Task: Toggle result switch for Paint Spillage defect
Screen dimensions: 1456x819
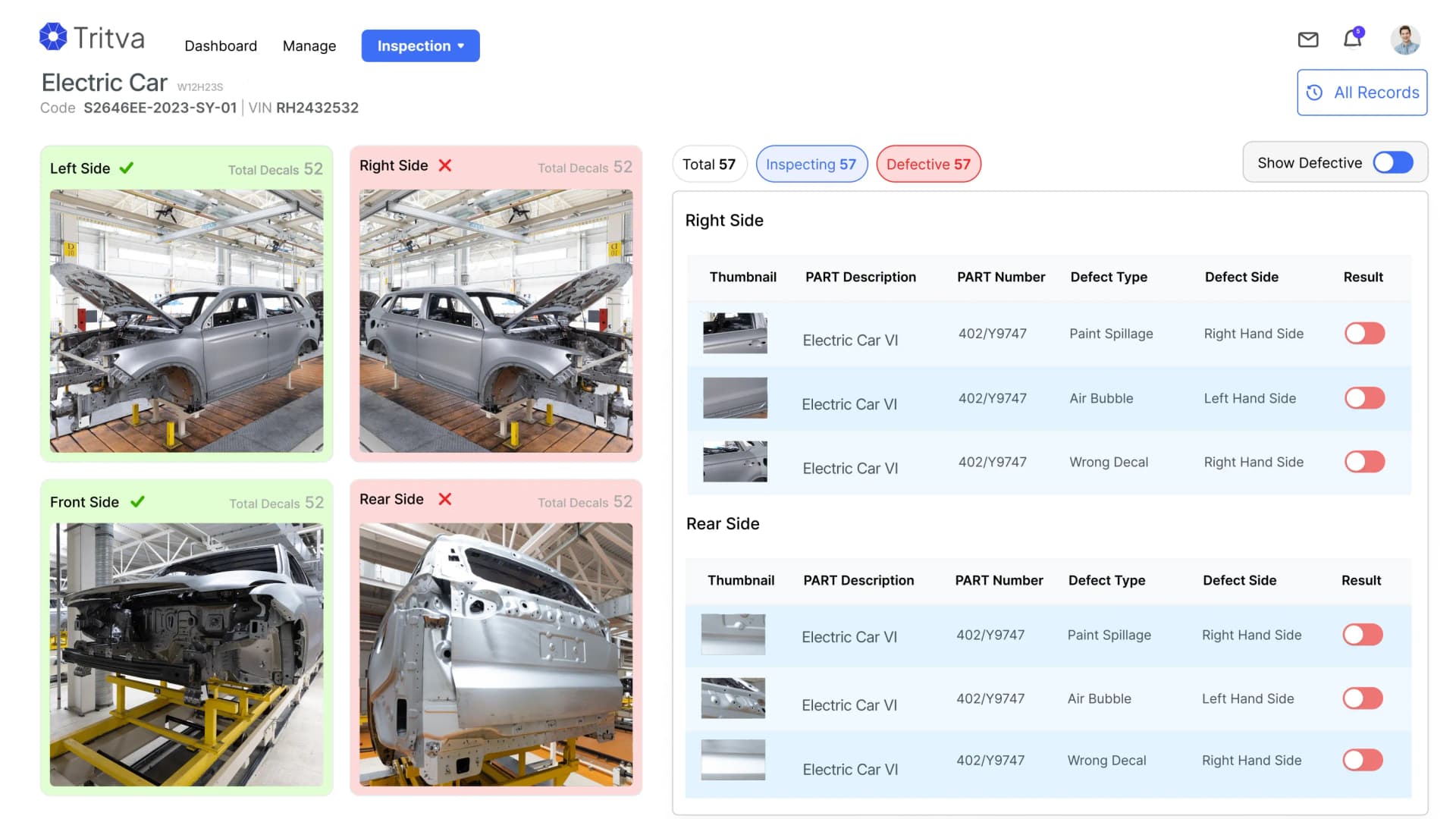Action: pos(1363,333)
